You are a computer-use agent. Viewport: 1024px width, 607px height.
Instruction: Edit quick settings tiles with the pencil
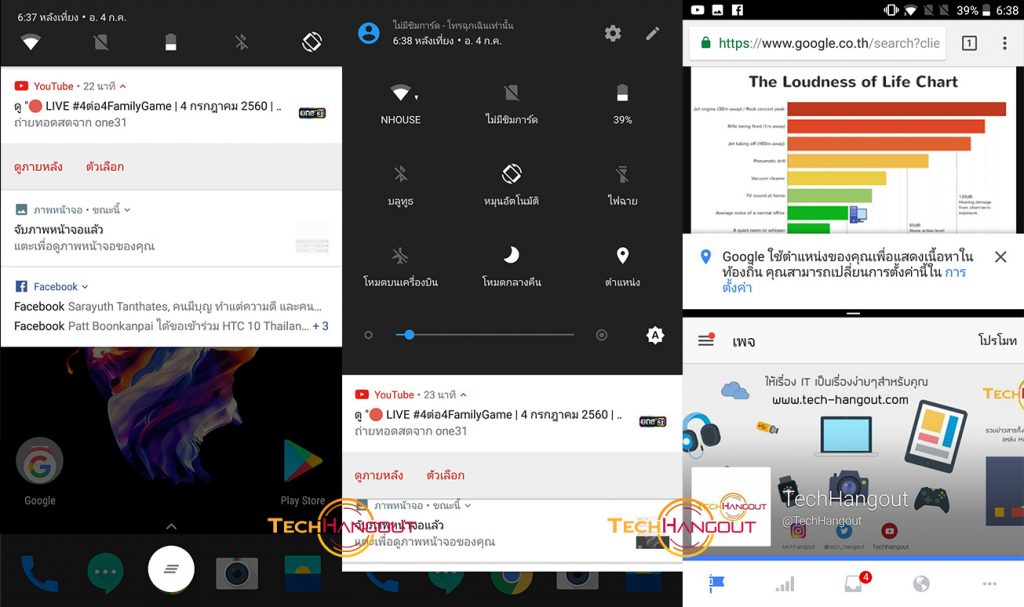pos(652,33)
